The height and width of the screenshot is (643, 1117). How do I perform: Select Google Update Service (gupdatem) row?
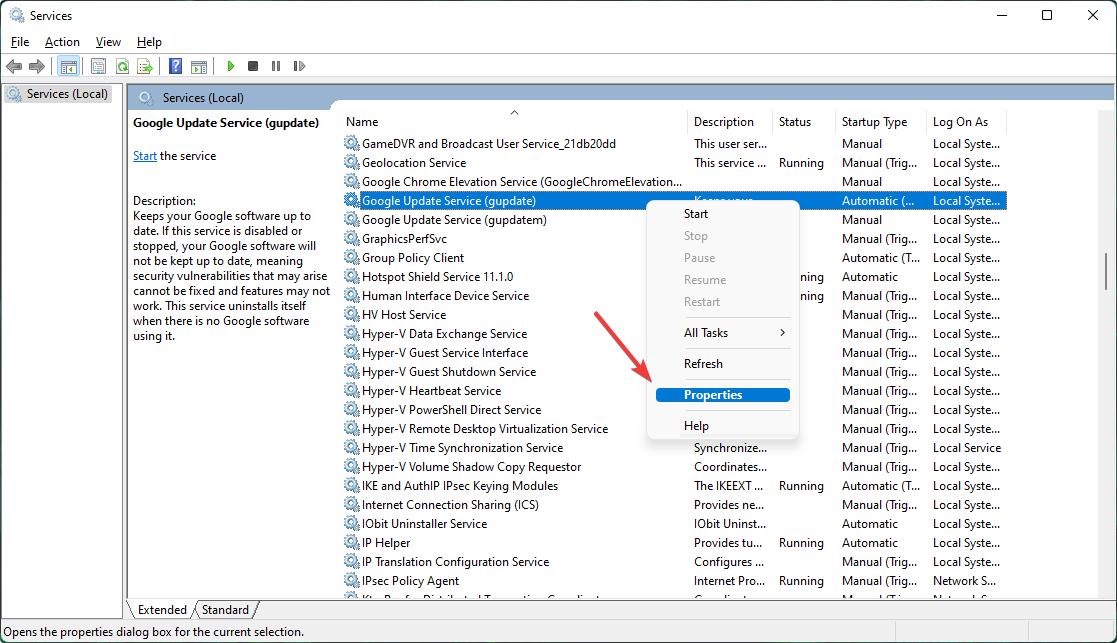(674, 220)
